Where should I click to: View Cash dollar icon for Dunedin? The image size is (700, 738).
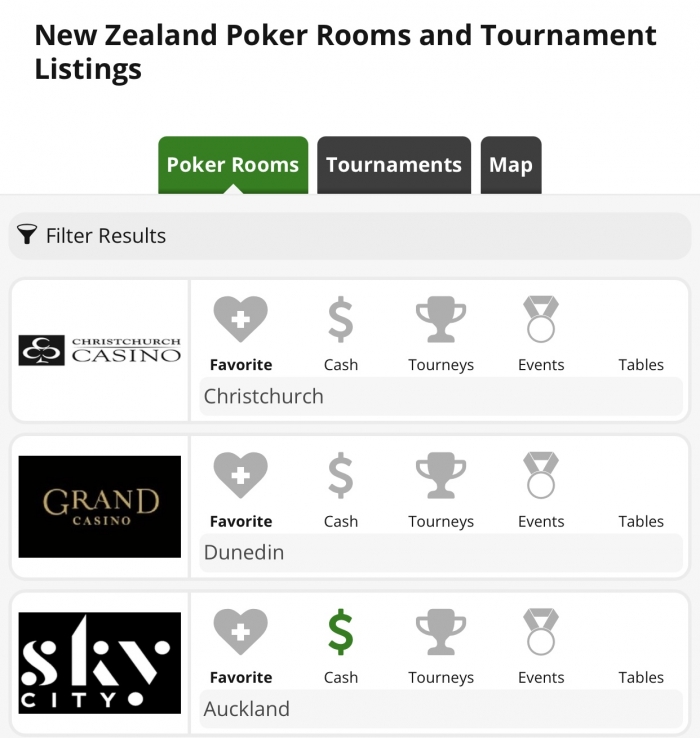click(340, 475)
